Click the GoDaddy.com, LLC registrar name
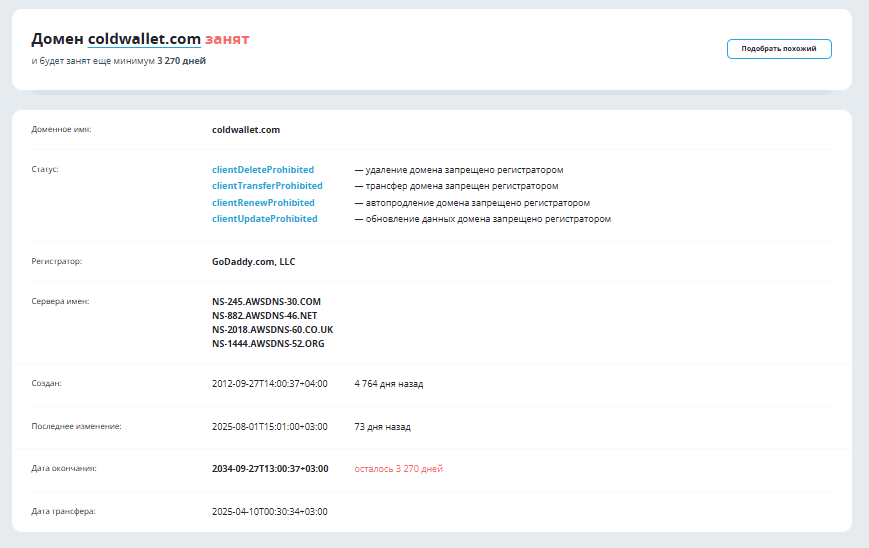869x548 pixels. (253, 262)
